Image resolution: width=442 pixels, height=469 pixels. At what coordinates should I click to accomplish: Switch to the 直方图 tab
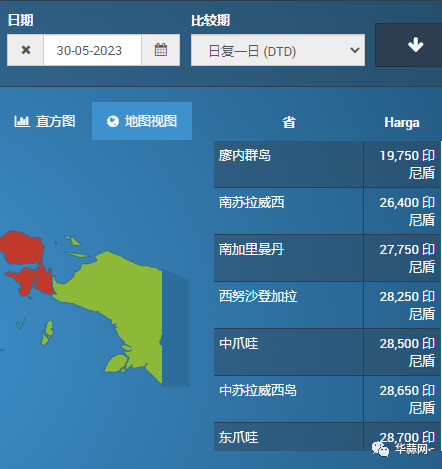45,121
